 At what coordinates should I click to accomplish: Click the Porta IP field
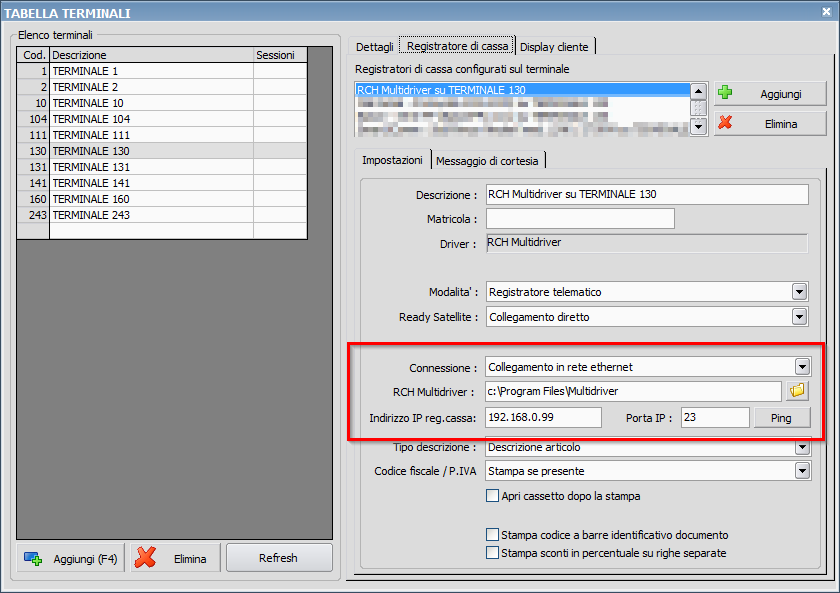pyautogui.click(x=715, y=417)
